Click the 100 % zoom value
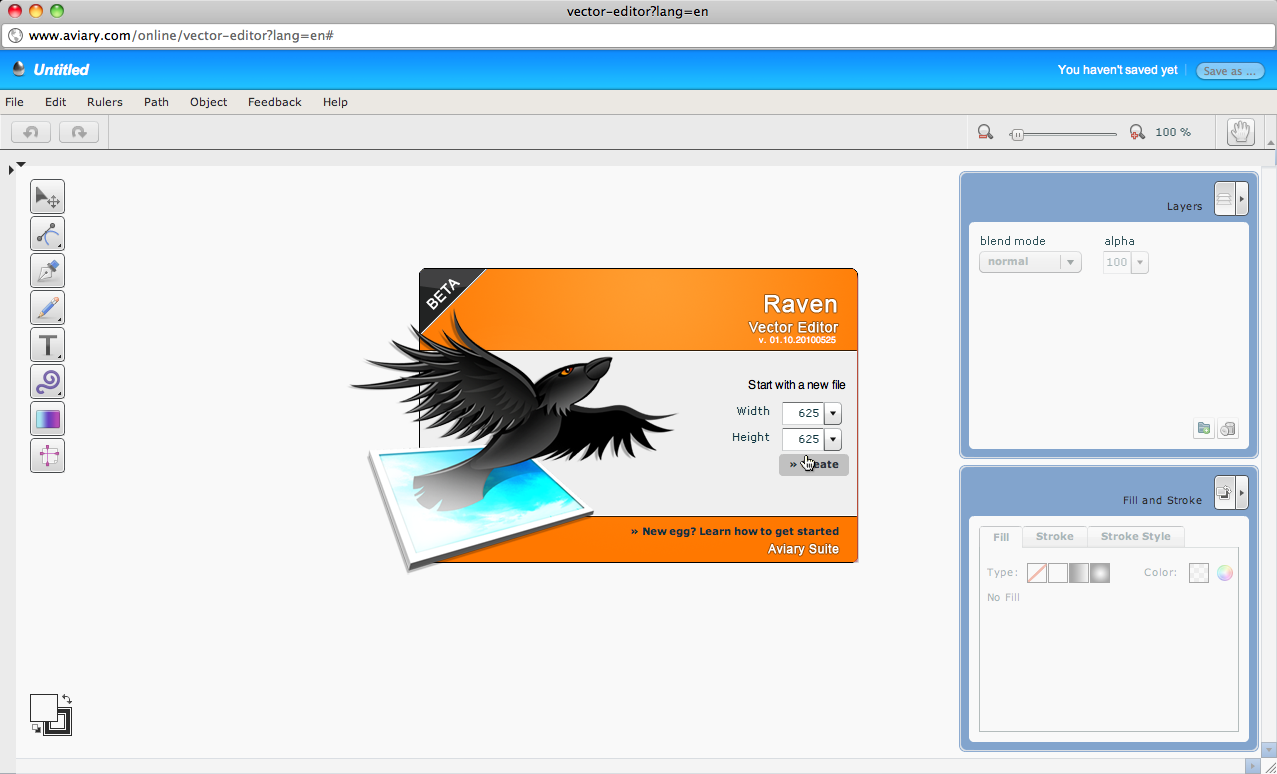The height and width of the screenshot is (774, 1277). click(x=1173, y=132)
